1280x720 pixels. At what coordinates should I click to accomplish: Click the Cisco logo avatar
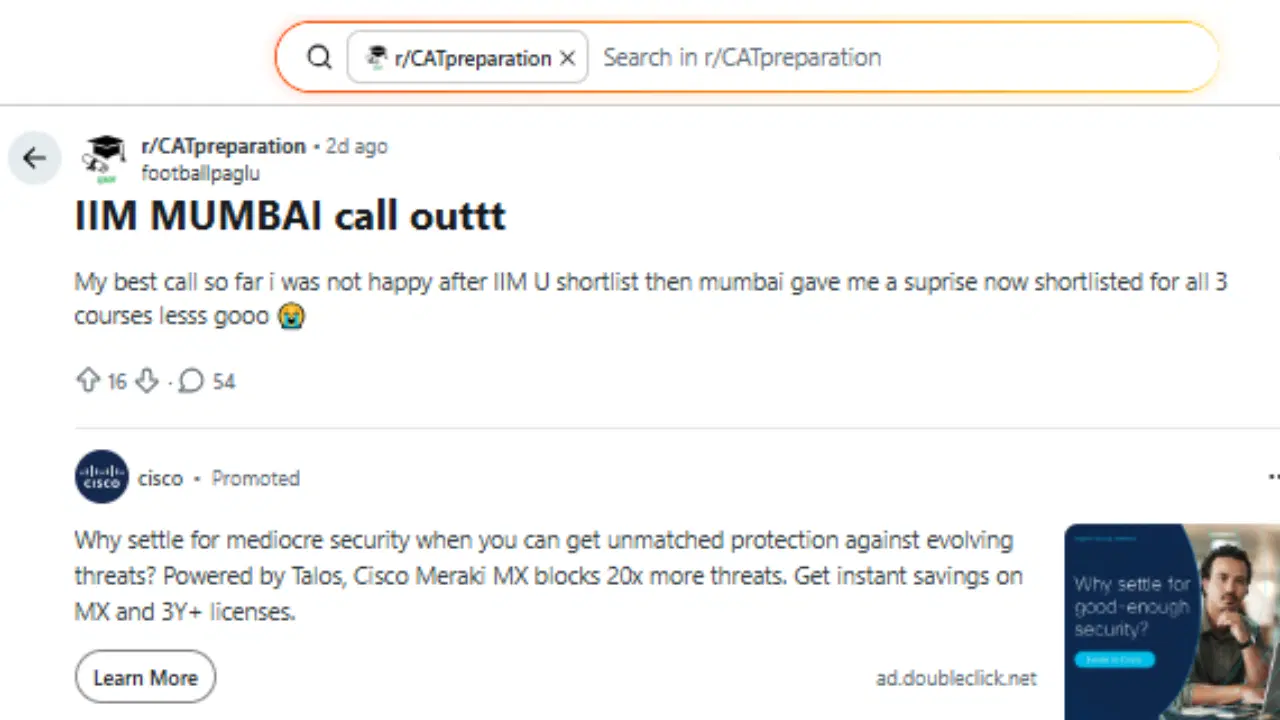click(x=102, y=477)
